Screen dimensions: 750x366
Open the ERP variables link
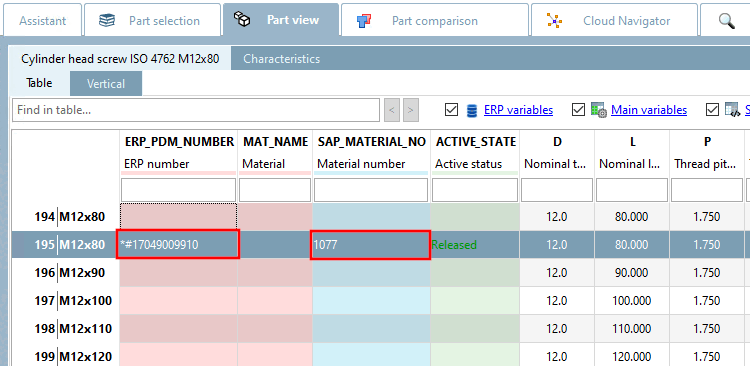[518, 110]
